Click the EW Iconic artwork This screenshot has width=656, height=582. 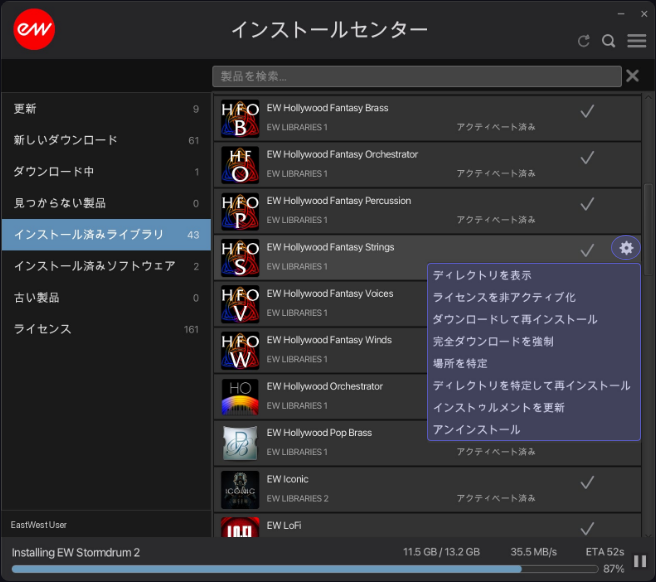click(240, 490)
